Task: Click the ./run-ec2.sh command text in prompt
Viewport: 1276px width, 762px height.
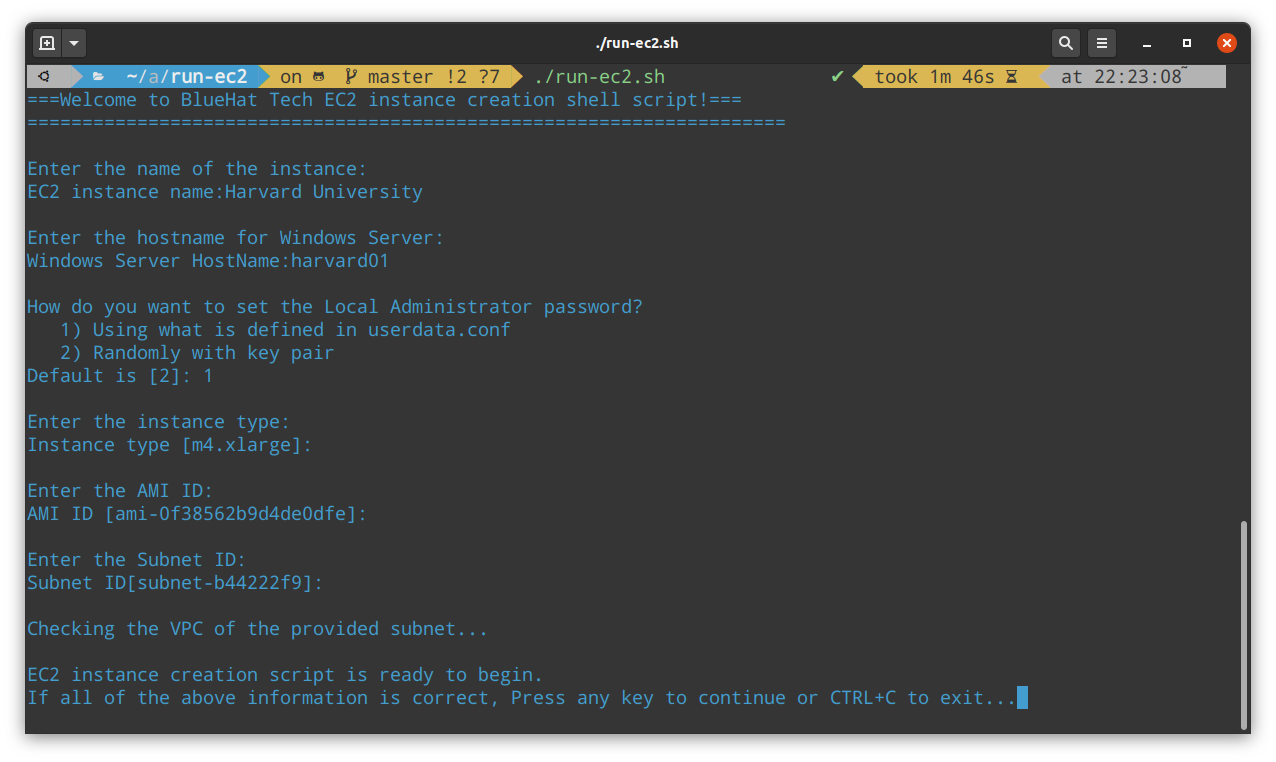Action: point(598,76)
